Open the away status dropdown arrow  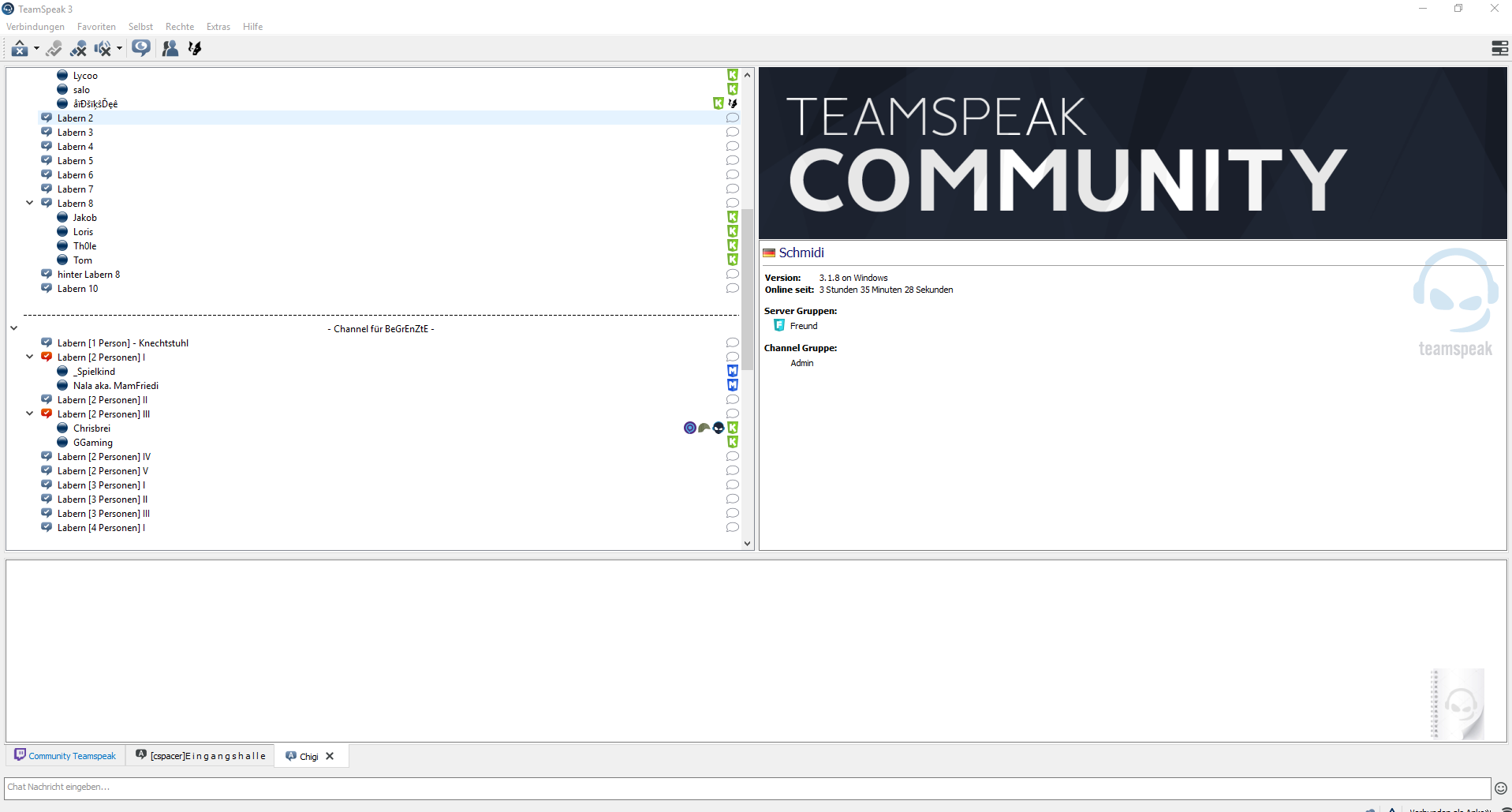(36, 49)
